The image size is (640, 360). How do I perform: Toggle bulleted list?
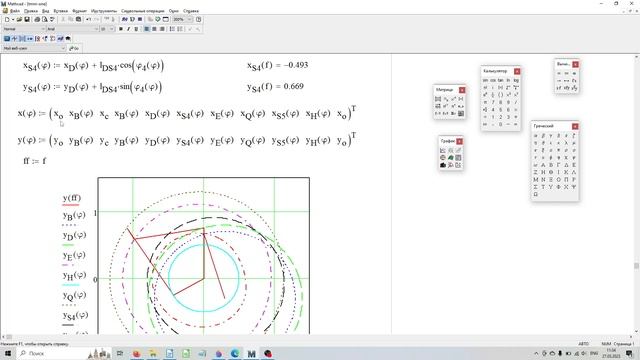(172, 29)
